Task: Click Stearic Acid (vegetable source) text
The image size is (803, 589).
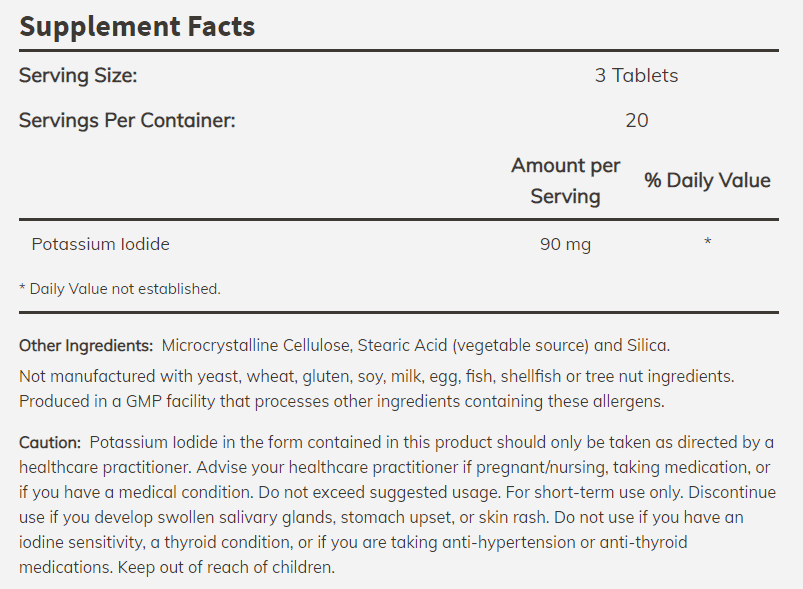Action: pyautogui.click(x=473, y=346)
